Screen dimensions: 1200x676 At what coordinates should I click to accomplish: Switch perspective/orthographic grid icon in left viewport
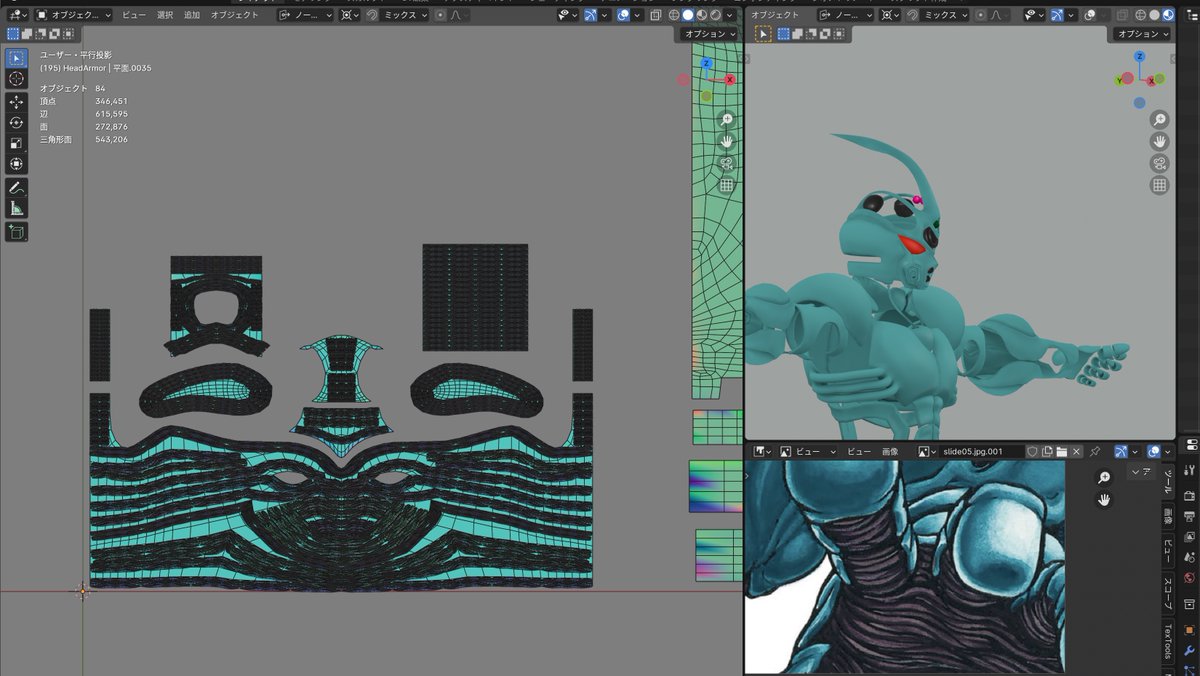pos(727,185)
